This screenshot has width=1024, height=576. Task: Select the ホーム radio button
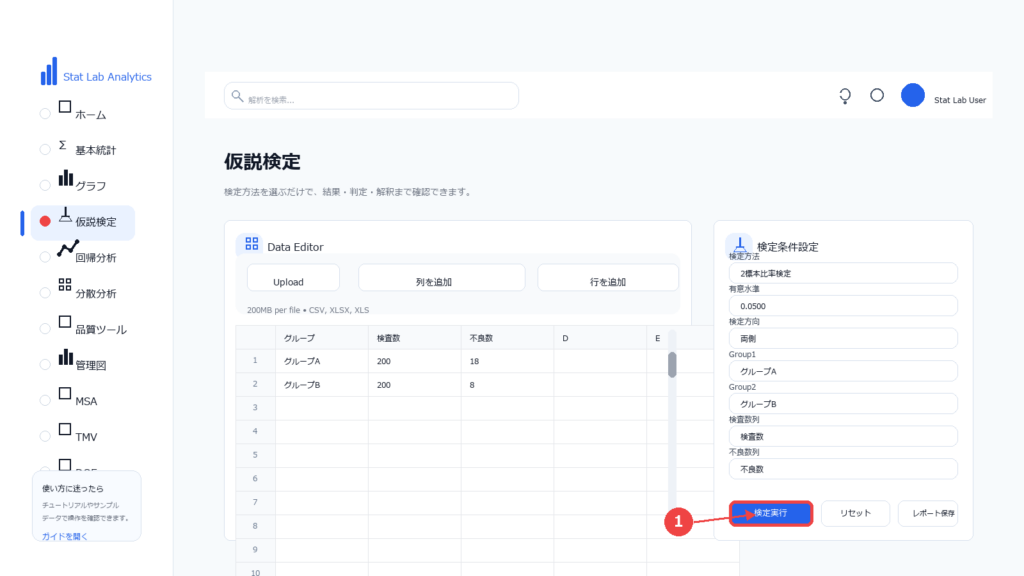pyautogui.click(x=45, y=114)
